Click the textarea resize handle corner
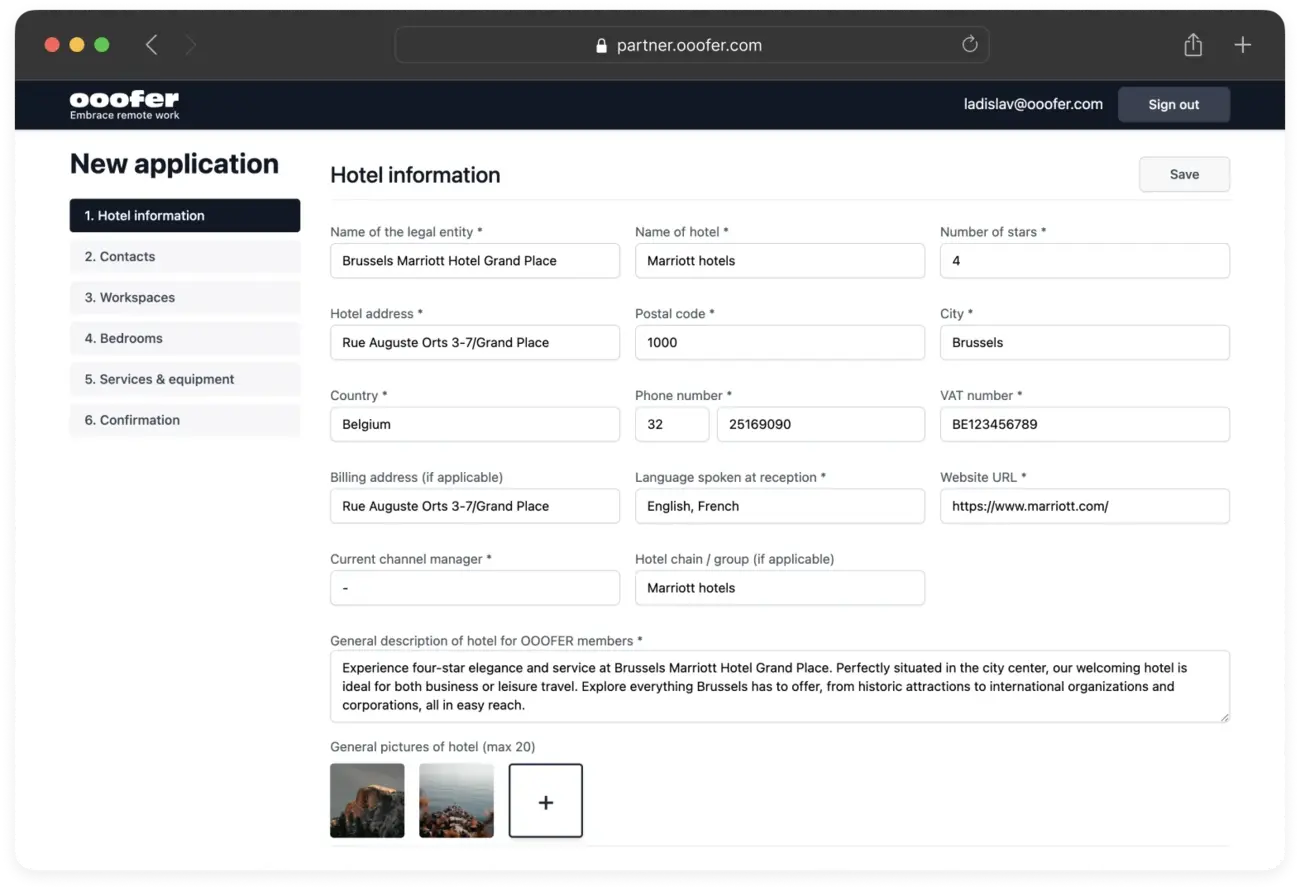 [1223, 716]
